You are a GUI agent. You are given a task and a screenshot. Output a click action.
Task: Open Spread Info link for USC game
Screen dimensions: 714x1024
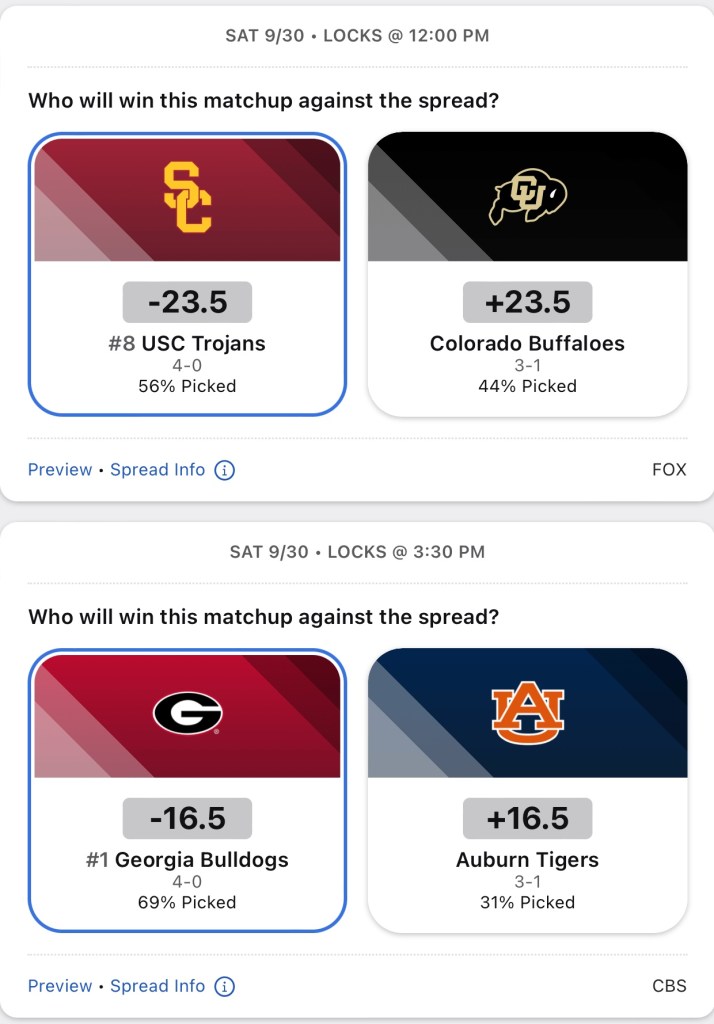[x=158, y=470]
